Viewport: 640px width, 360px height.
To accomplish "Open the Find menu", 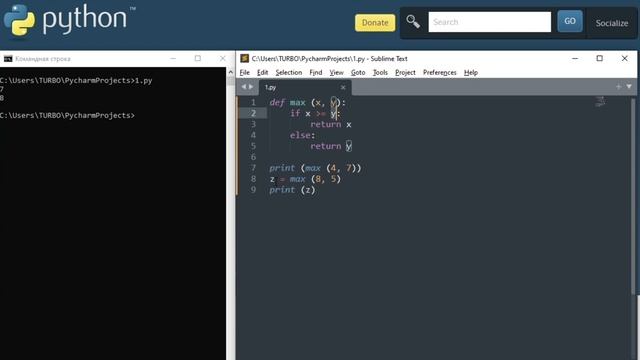I will coord(316,72).
